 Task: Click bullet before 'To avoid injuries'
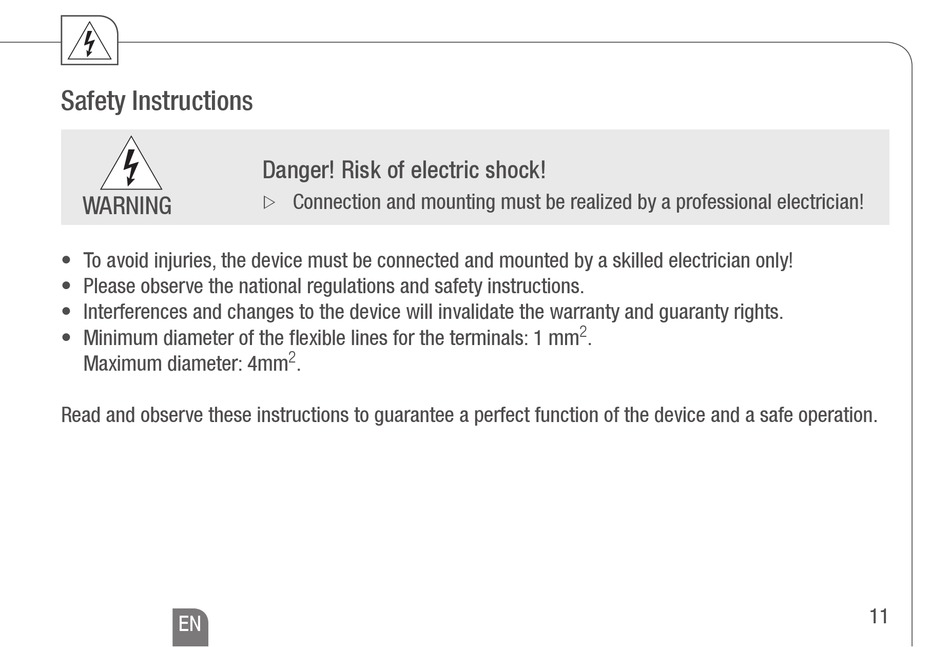click(67, 260)
